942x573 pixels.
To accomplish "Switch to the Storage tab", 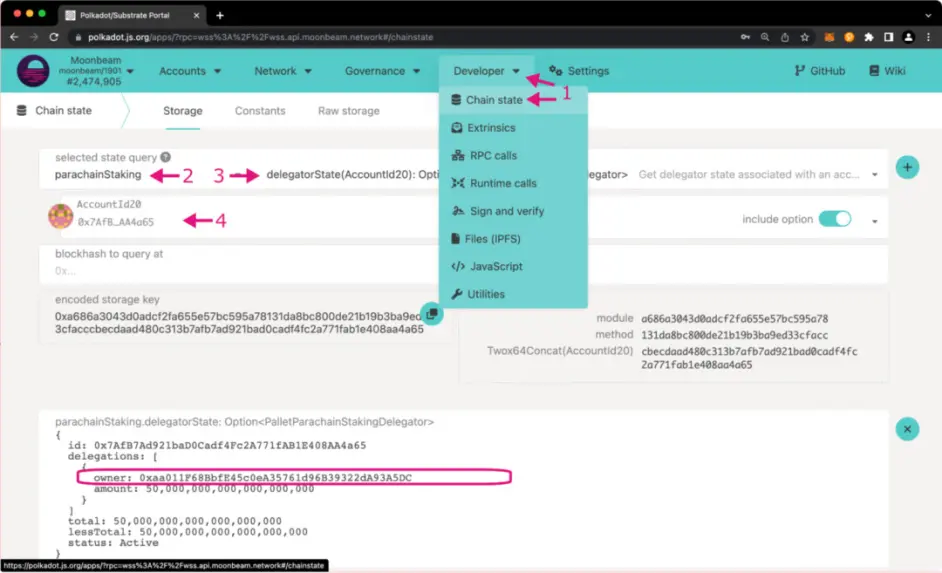I will [x=183, y=111].
